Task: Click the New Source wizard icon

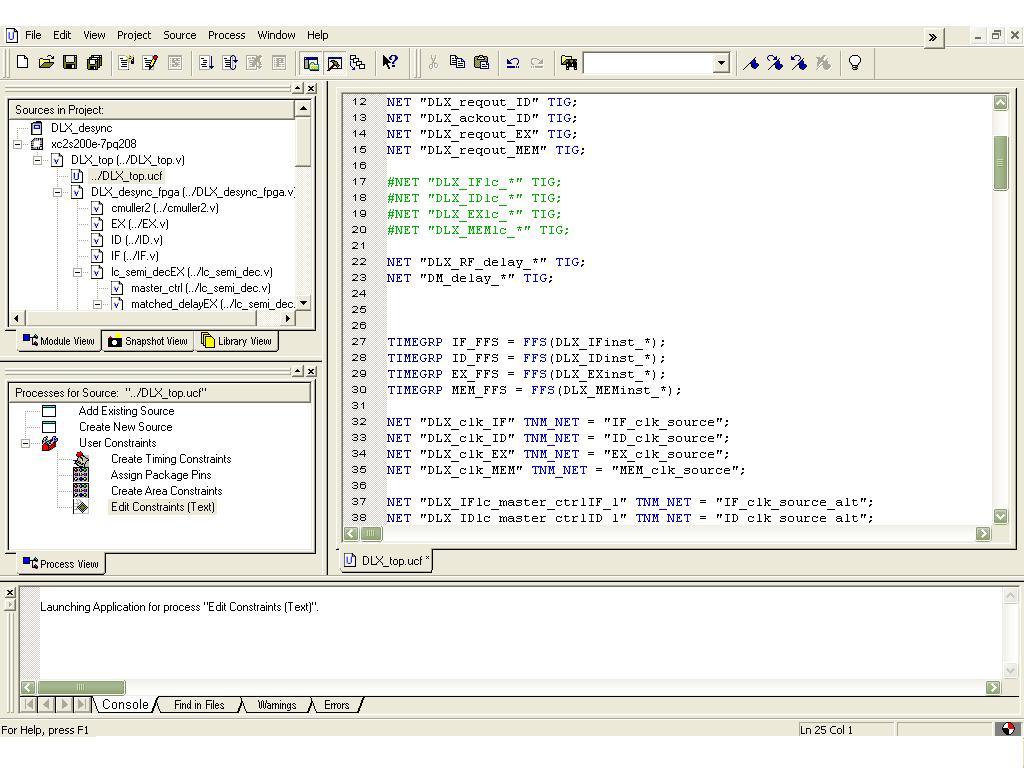Action: tap(126, 63)
